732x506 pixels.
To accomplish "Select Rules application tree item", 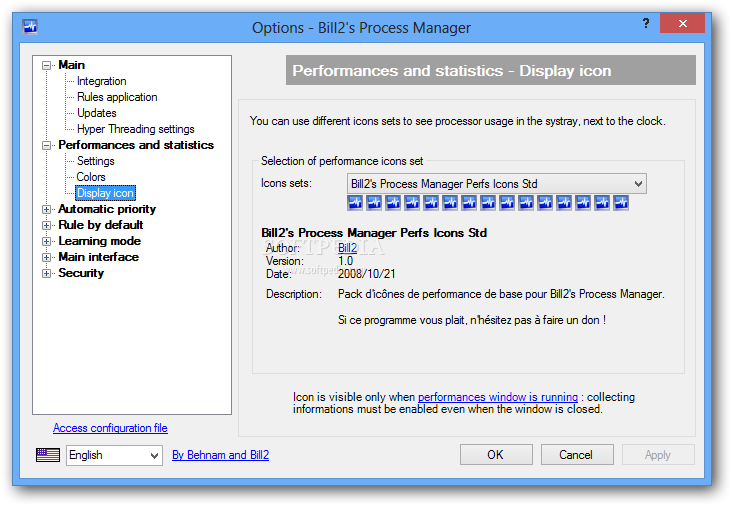I will coord(117,97).
